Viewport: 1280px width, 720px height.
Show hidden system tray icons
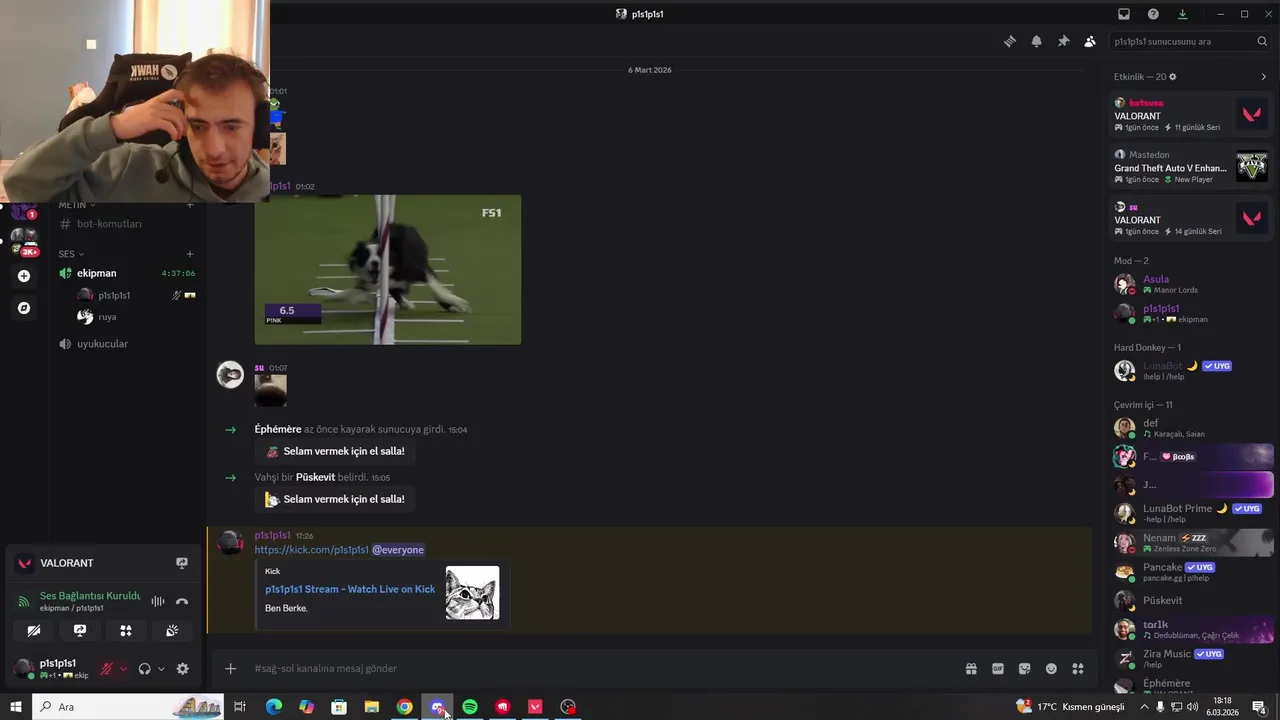(x=1144, y=707)
